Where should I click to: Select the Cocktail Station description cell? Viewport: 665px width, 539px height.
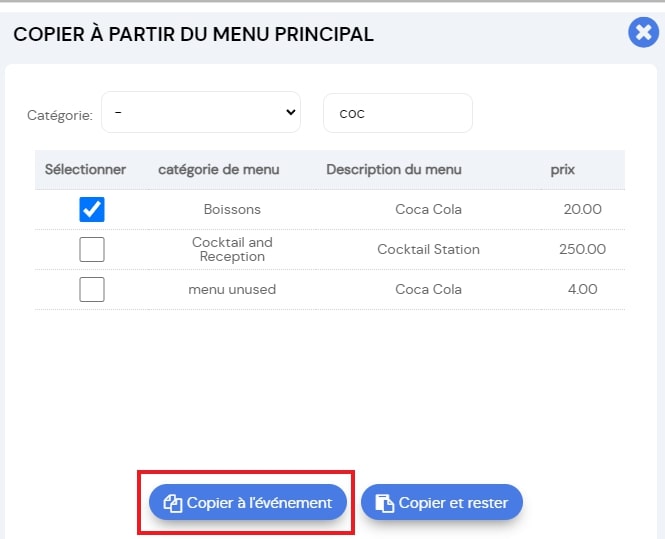tap(428, 249)
